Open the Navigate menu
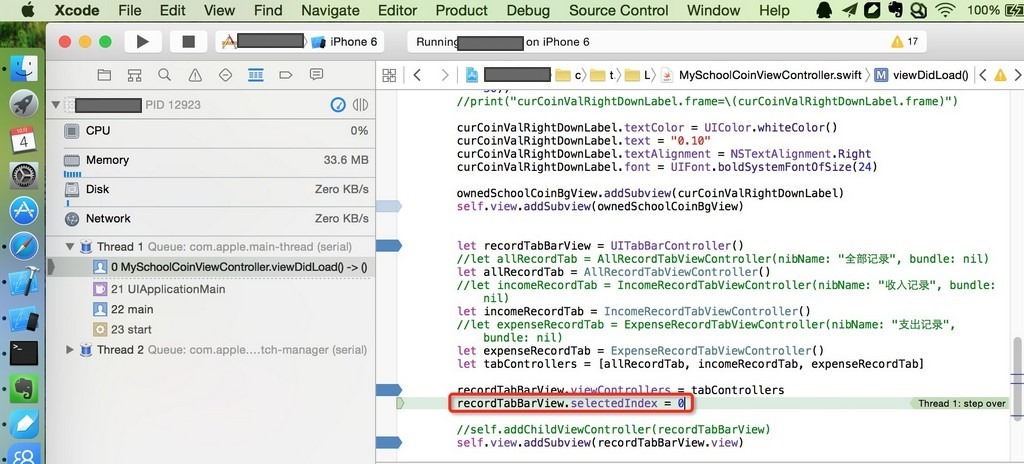Image resolution: width=1024 pixels, height=464 pixels. click(x=330, y=10)
